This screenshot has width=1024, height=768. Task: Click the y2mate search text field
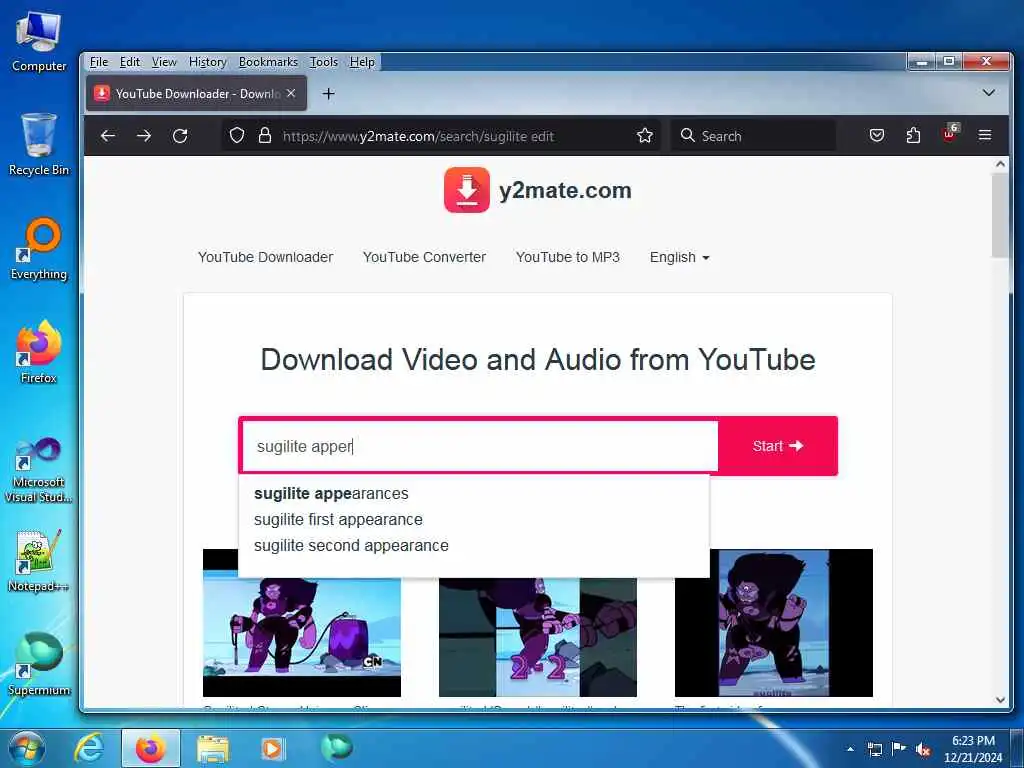point(480,446)
